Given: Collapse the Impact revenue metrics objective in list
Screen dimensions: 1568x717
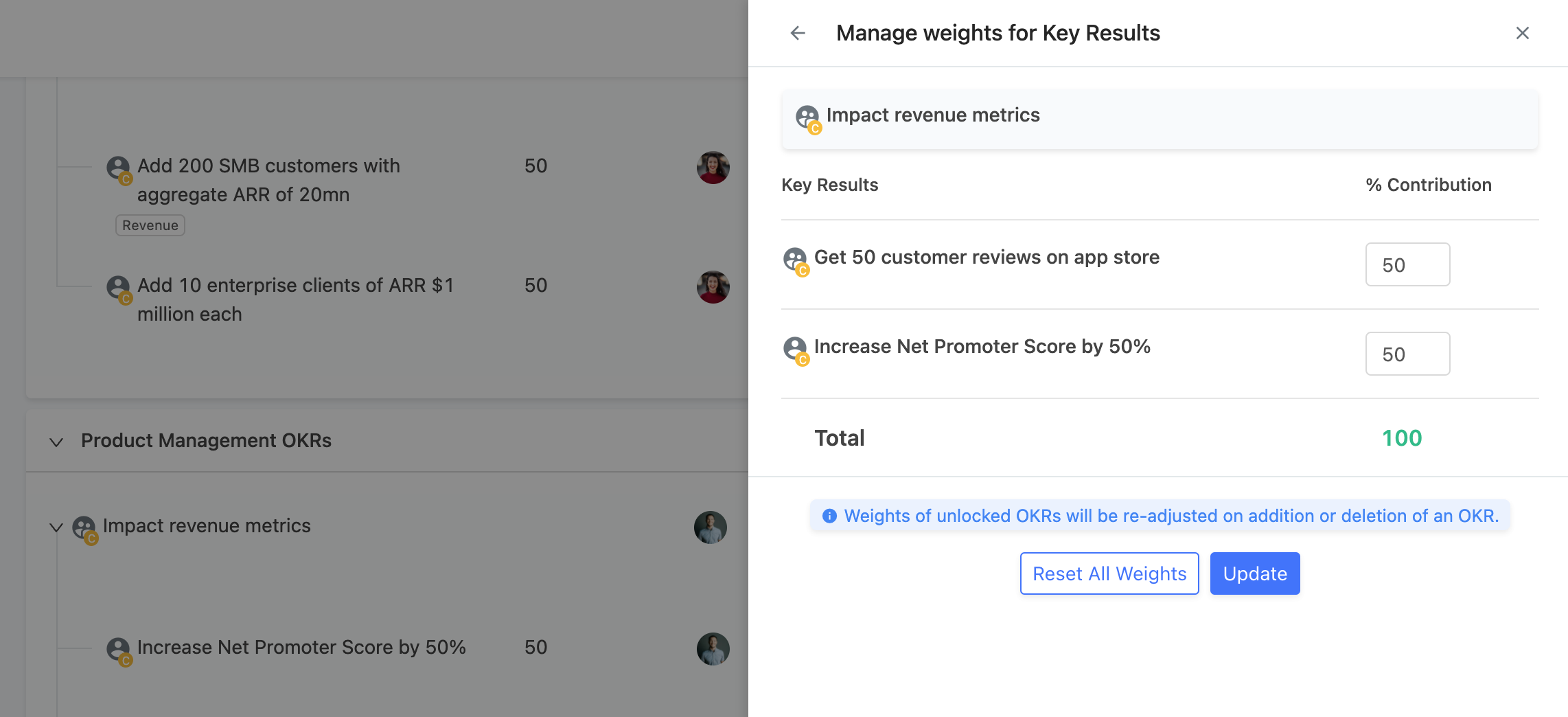Looking at the screenshot, I should point(56,527).
